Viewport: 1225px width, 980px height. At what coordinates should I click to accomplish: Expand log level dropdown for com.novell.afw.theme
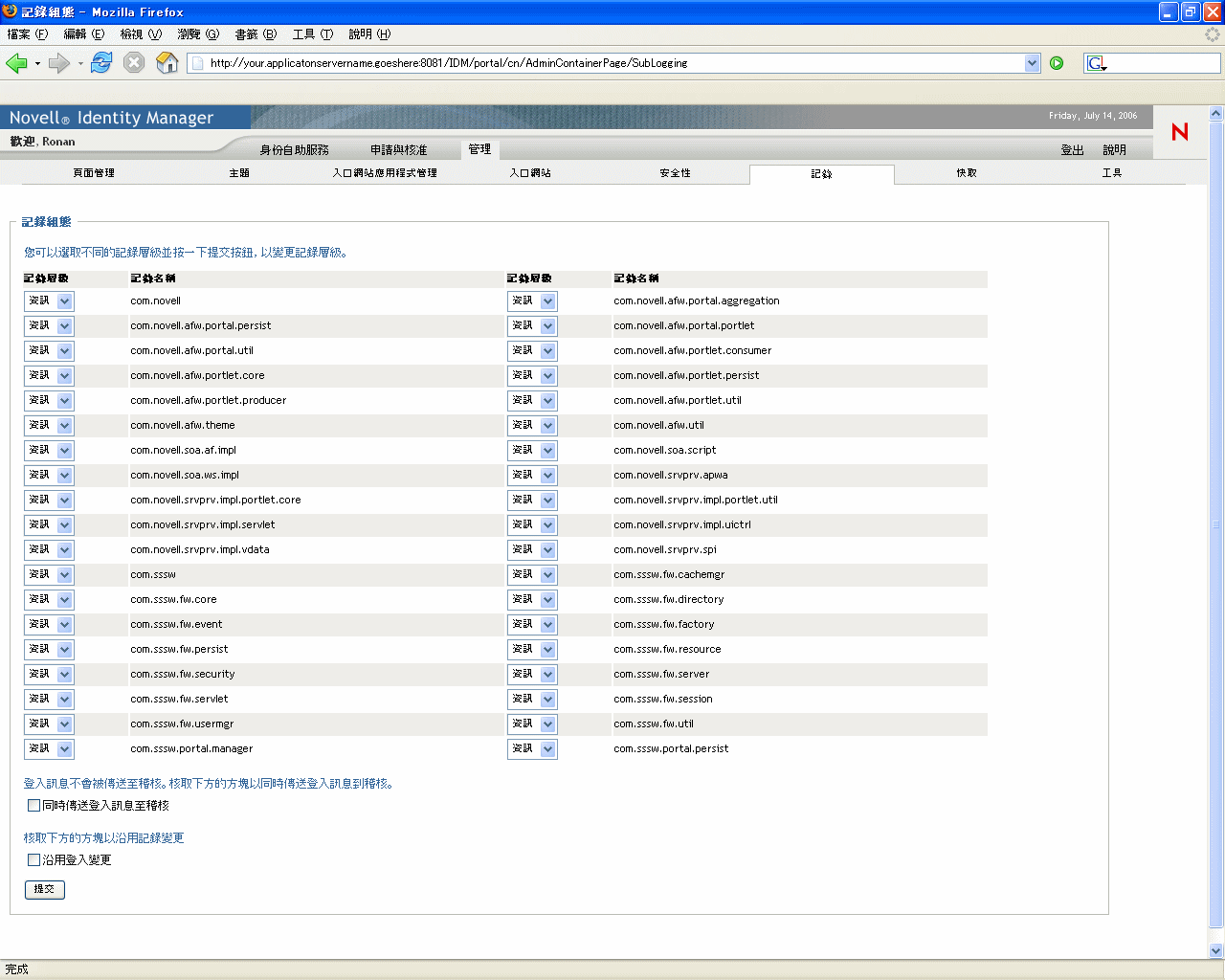coord(49,426)
